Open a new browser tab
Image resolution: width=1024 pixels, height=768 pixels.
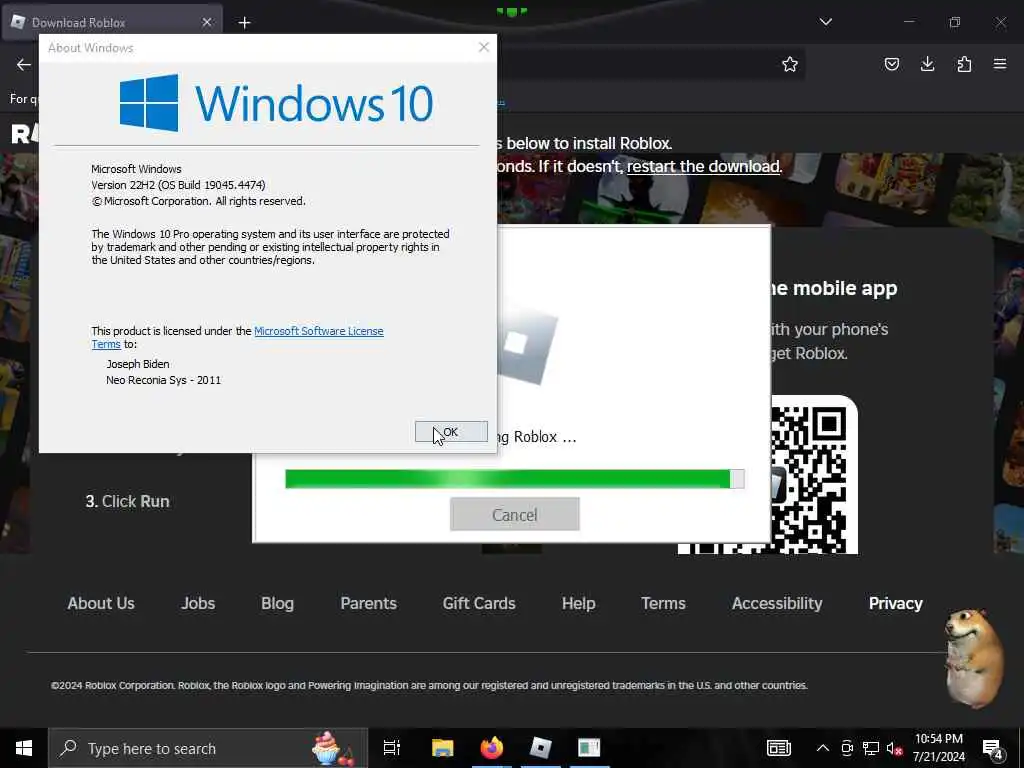coord(244,23)
